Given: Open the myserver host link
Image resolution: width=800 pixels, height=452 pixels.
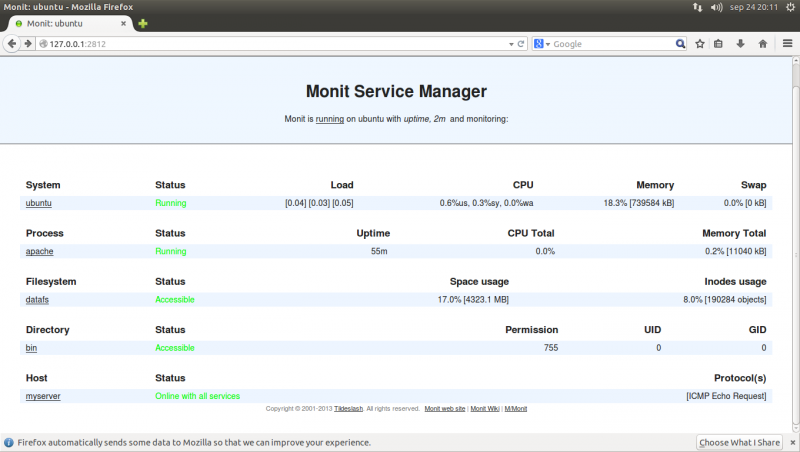Looking at the screenshot, I should tap(43, 396).
